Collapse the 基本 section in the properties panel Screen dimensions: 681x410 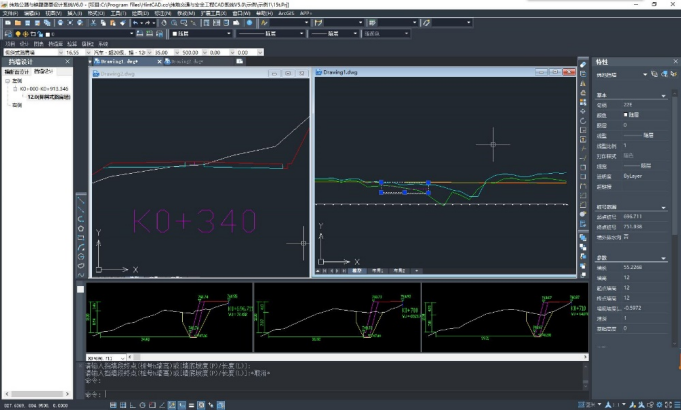click(664, 96)
